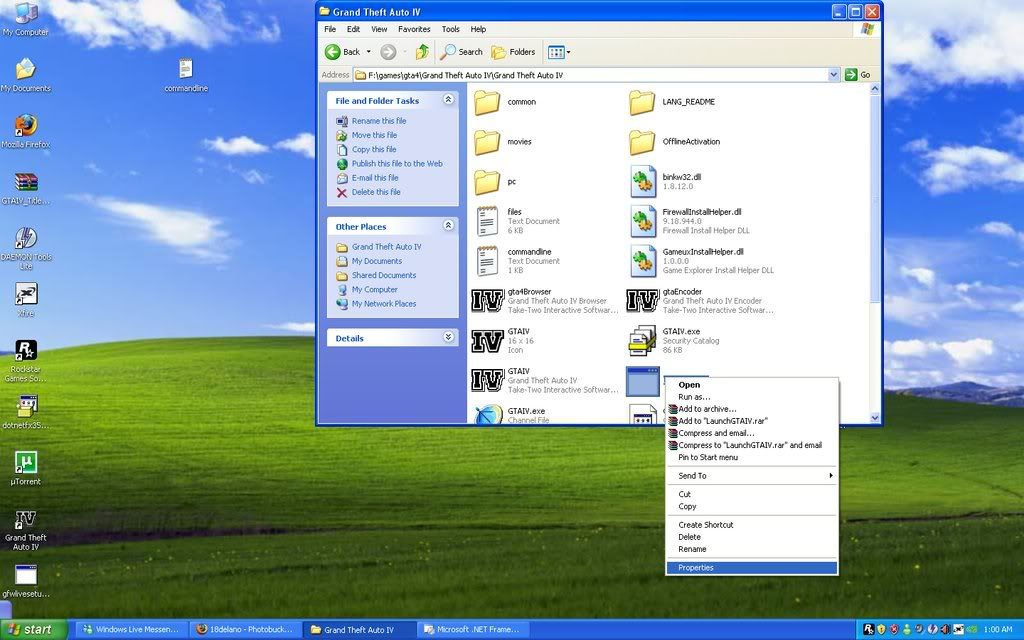
Task: Select FirewallInstallHelper.dll file
Action: (690, 221)
